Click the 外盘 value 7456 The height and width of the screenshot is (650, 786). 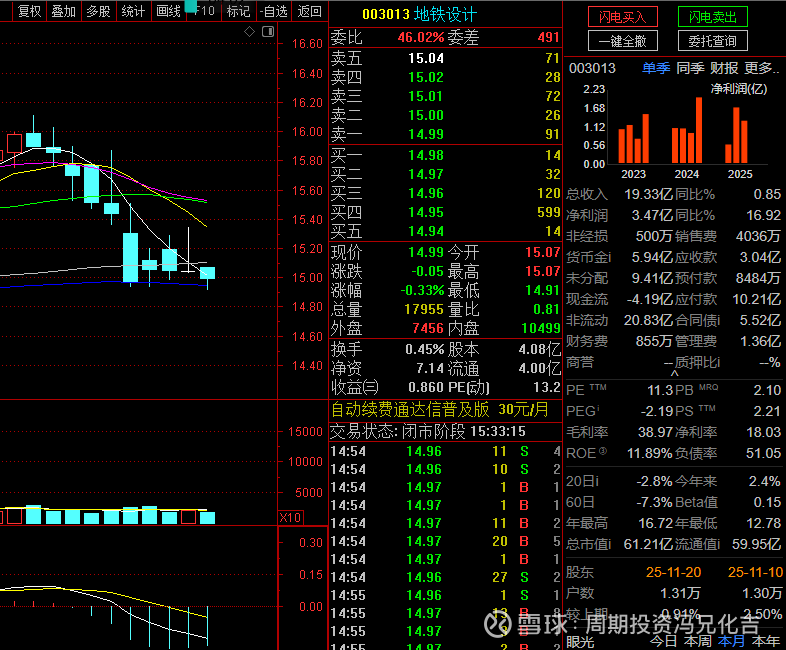tap(428, 328)
